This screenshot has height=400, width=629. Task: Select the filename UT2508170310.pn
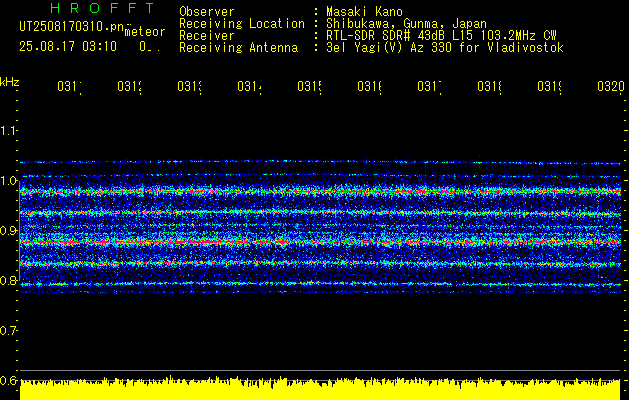pyautogui.click(x=72, y=27)
